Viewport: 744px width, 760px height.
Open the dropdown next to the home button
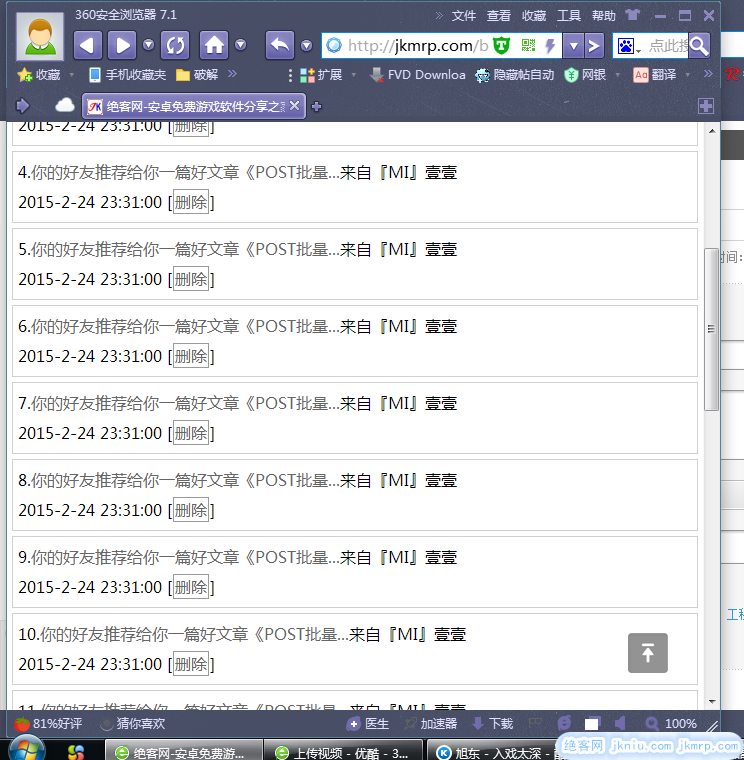(240, 45)
